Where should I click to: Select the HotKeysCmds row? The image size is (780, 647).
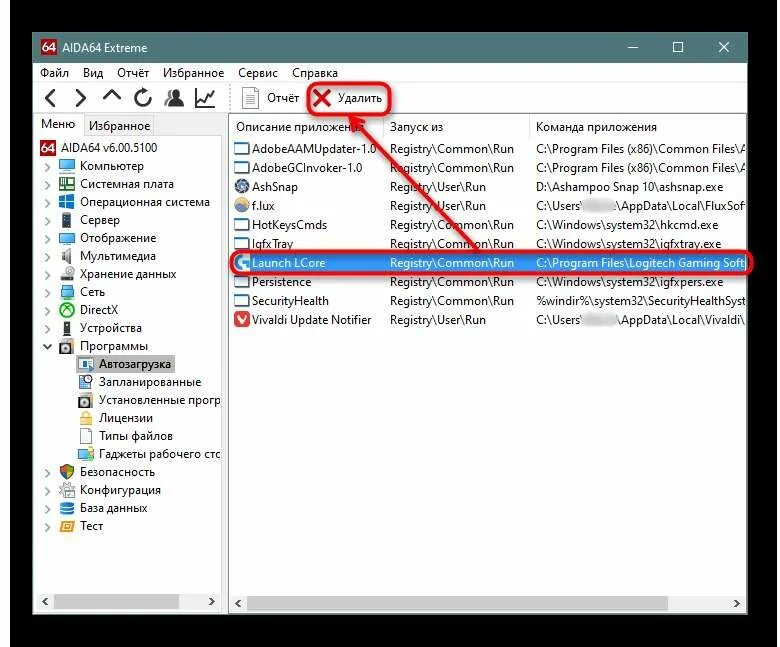489,225
